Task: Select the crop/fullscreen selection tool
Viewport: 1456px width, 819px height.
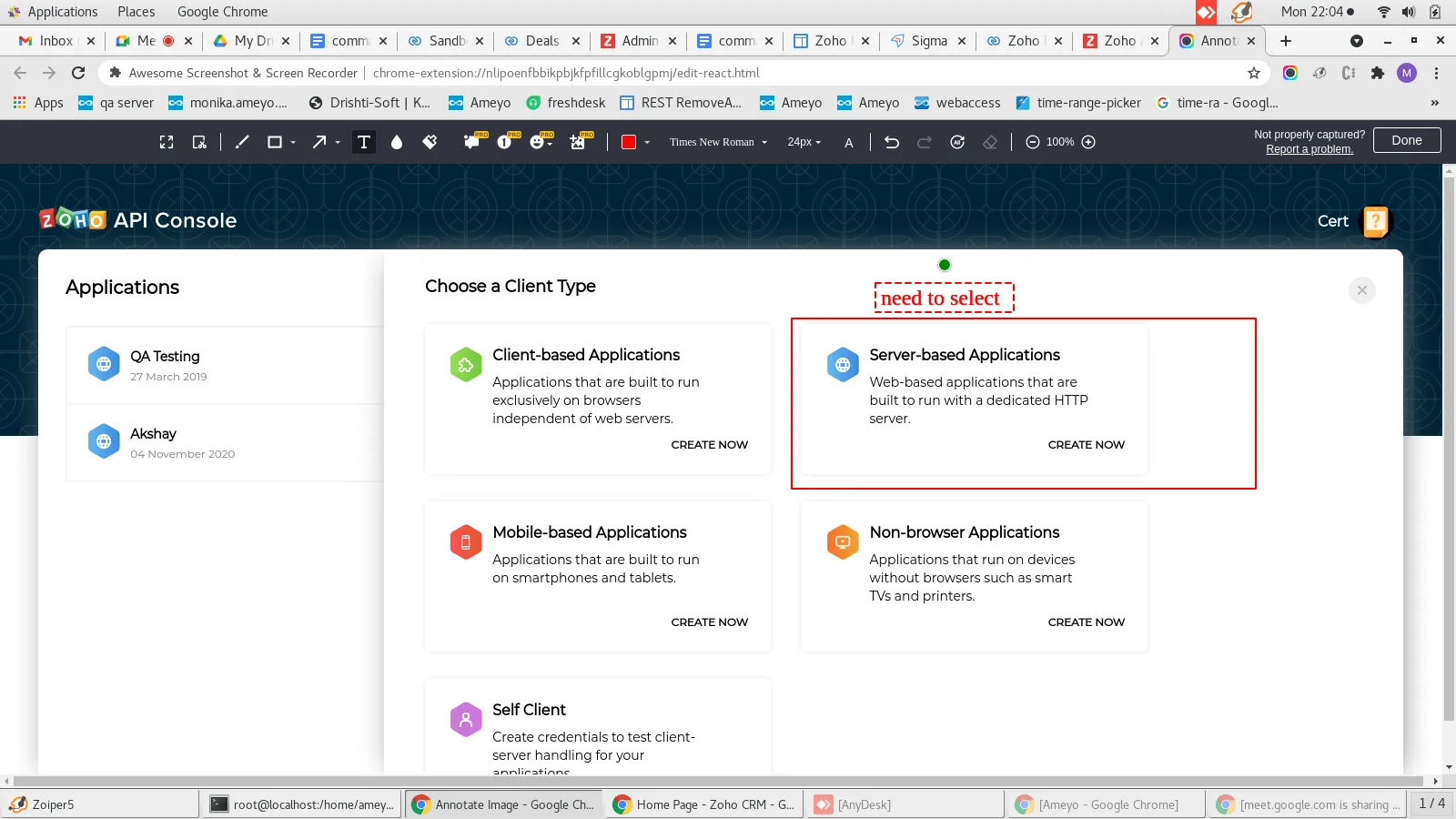Action: pos(167,142)
